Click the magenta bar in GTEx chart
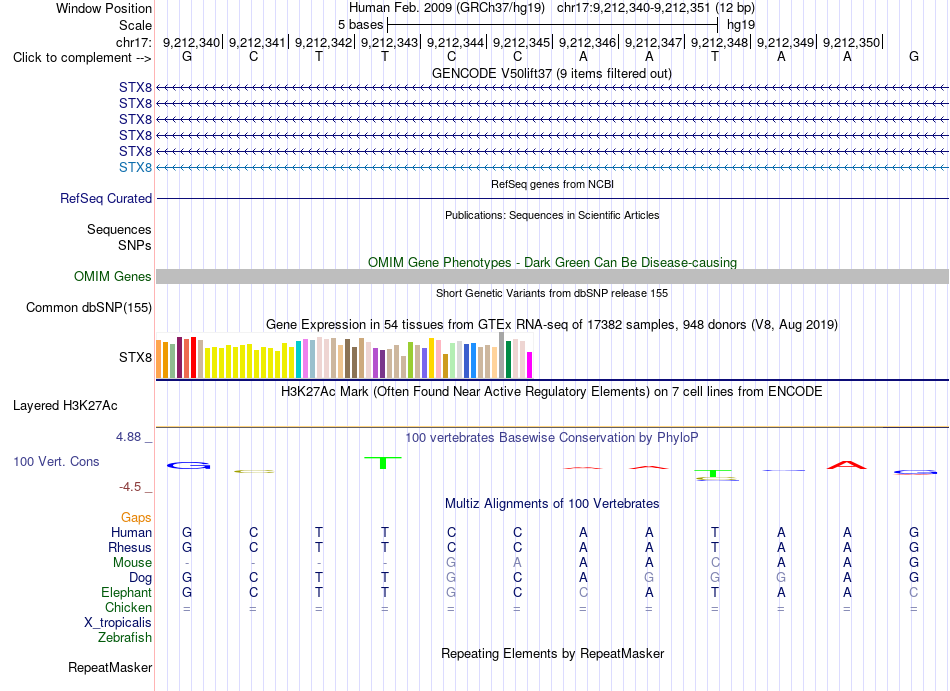This screenshot has height=691, width=950. pos(530,365)
